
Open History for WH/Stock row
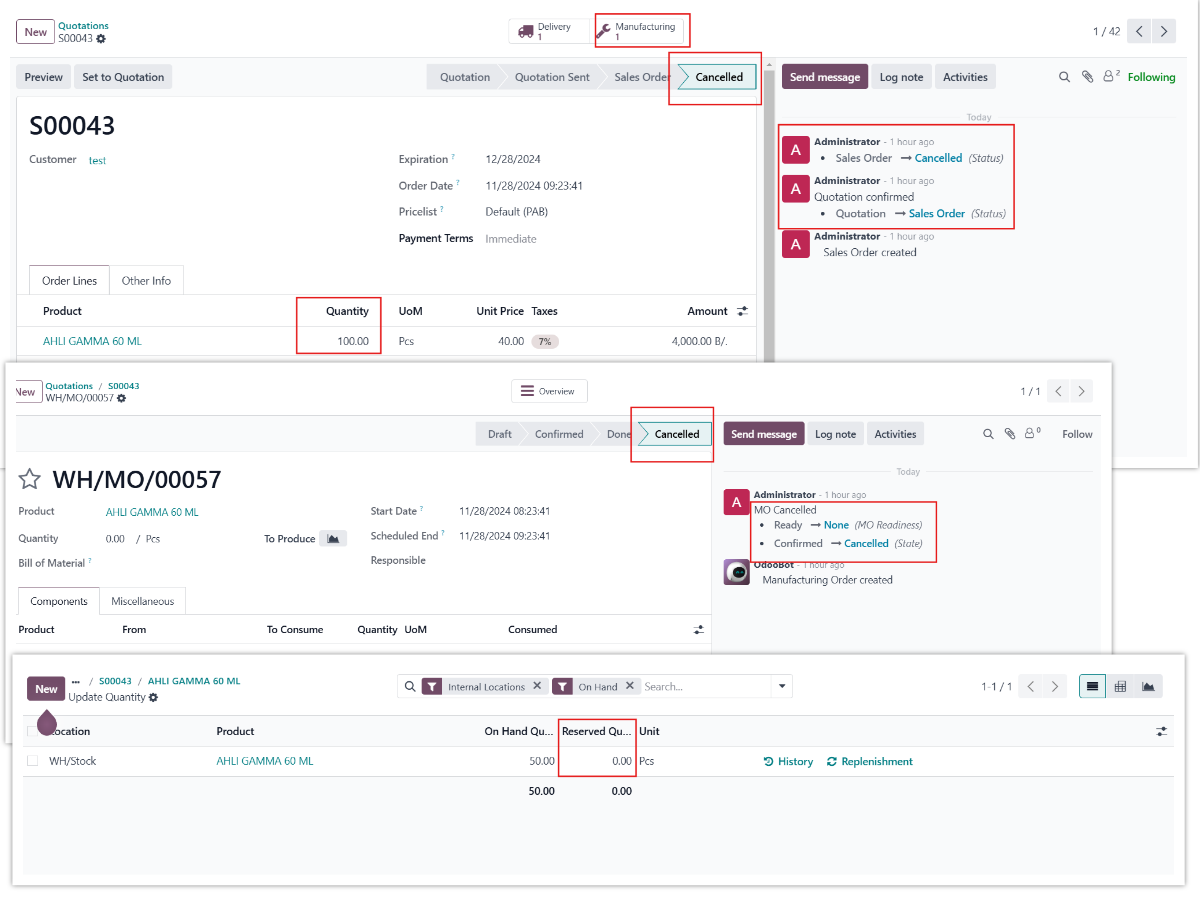[x=788, y=761]
